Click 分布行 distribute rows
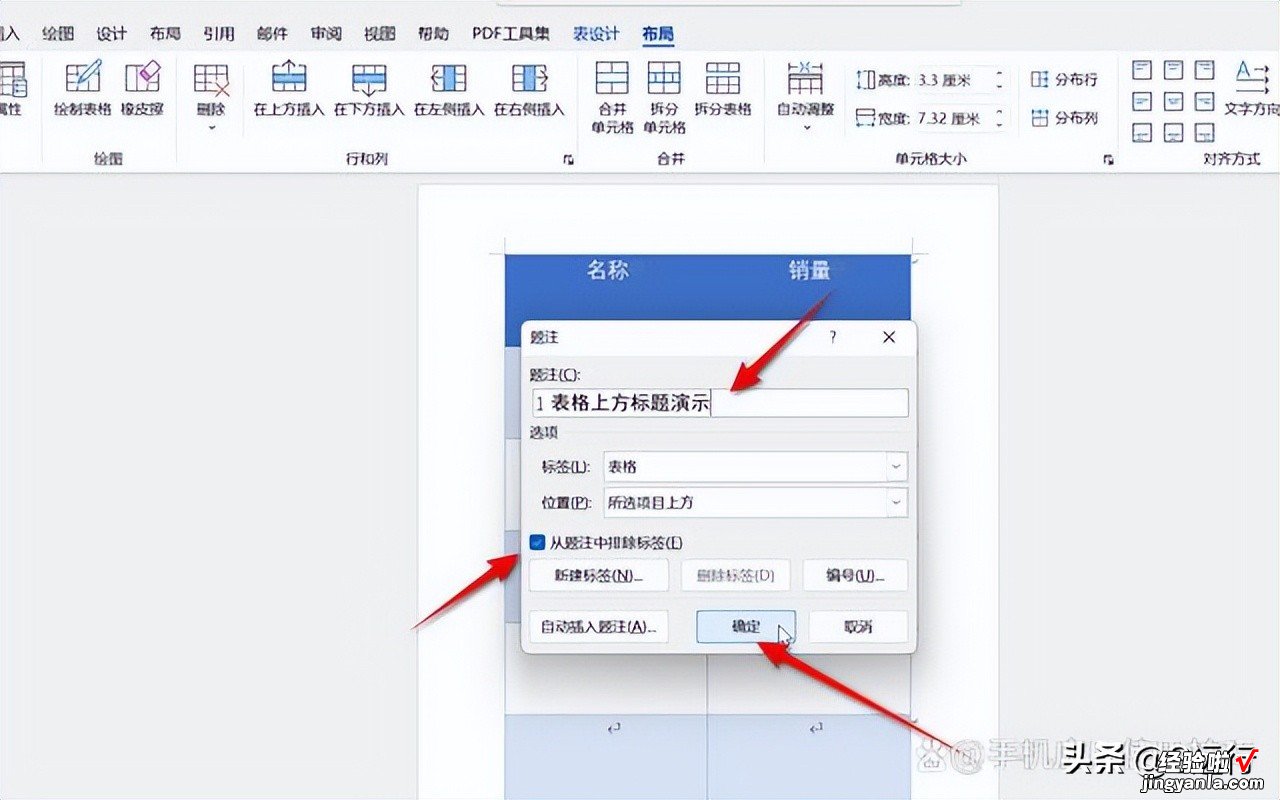 click(1065, 80)
